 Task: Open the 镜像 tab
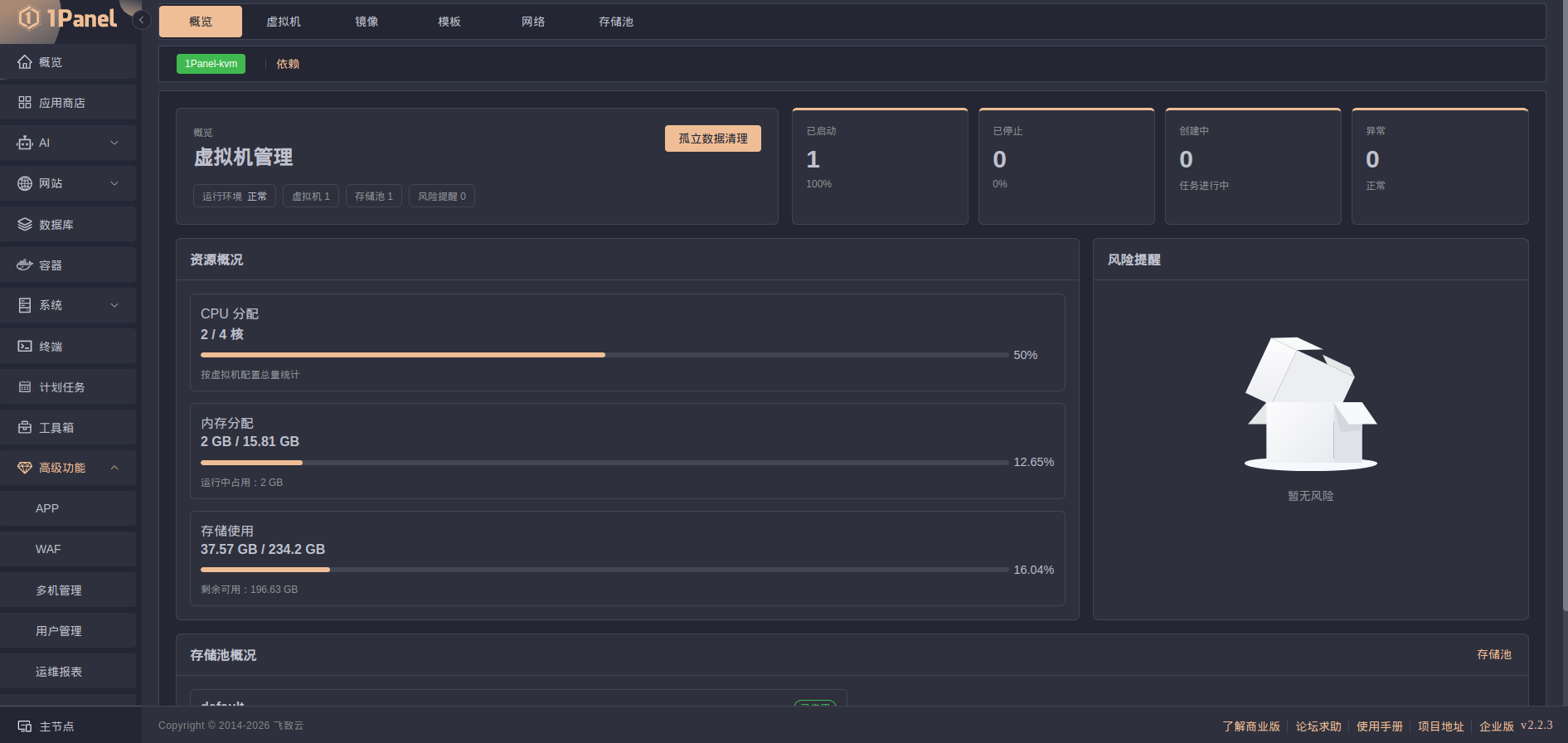point(367,22)
